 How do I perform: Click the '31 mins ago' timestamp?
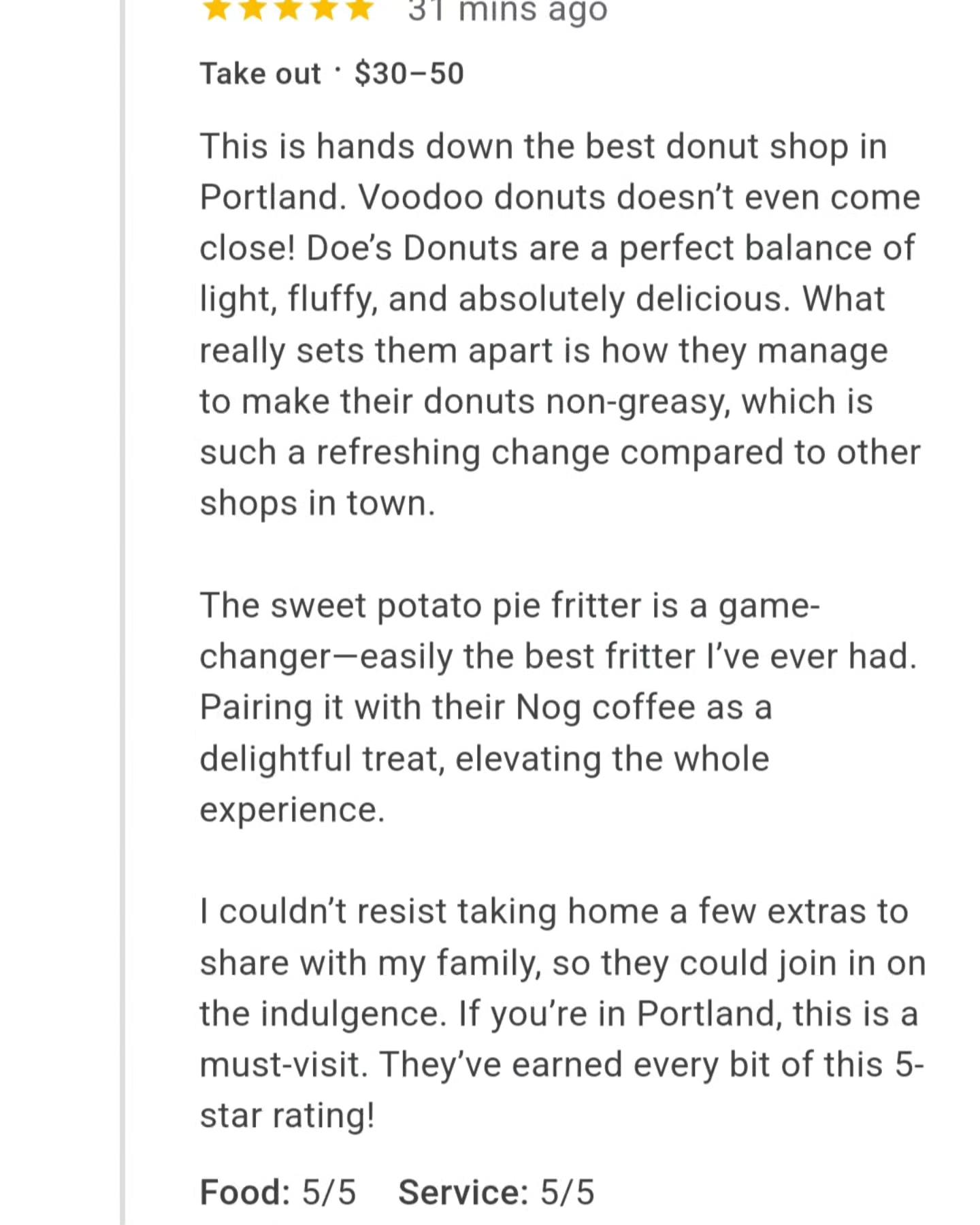point(508,11)
